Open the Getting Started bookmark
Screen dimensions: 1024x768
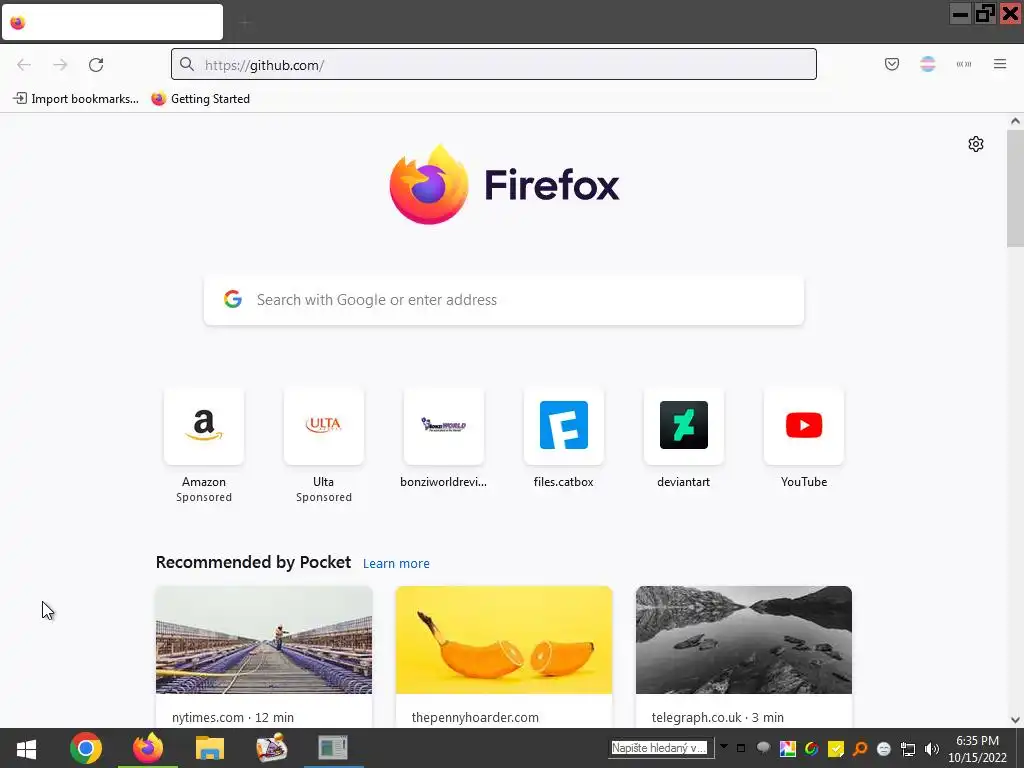tap(200, 99)
